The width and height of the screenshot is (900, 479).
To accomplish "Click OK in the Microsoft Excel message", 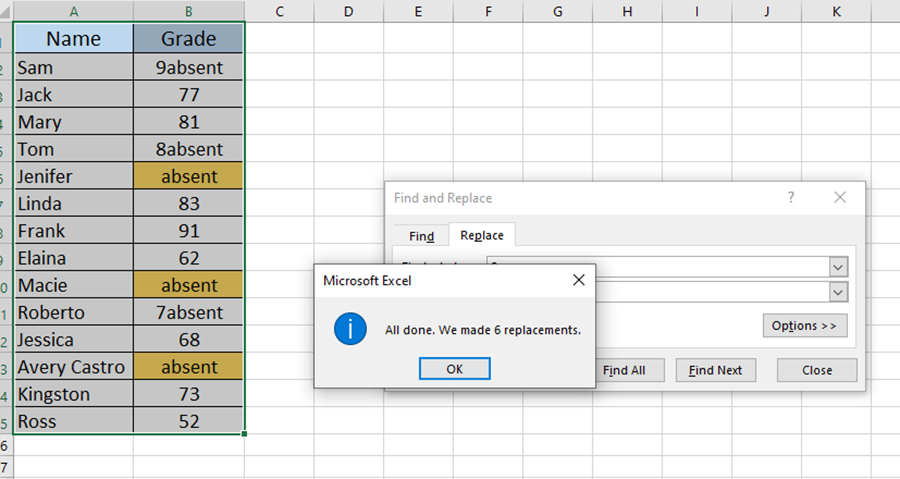I will 455,369.
